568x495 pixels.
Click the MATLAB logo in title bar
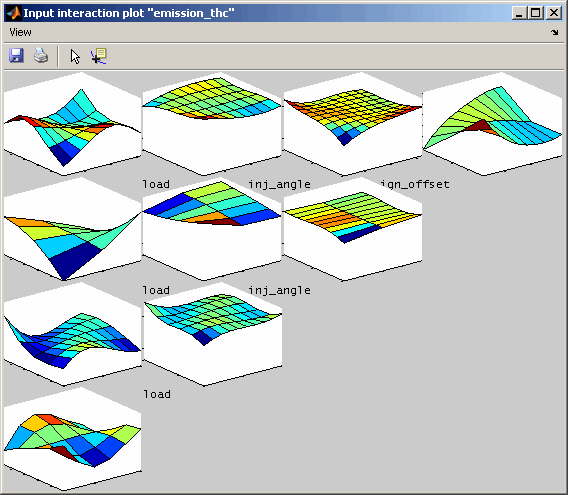14,13
